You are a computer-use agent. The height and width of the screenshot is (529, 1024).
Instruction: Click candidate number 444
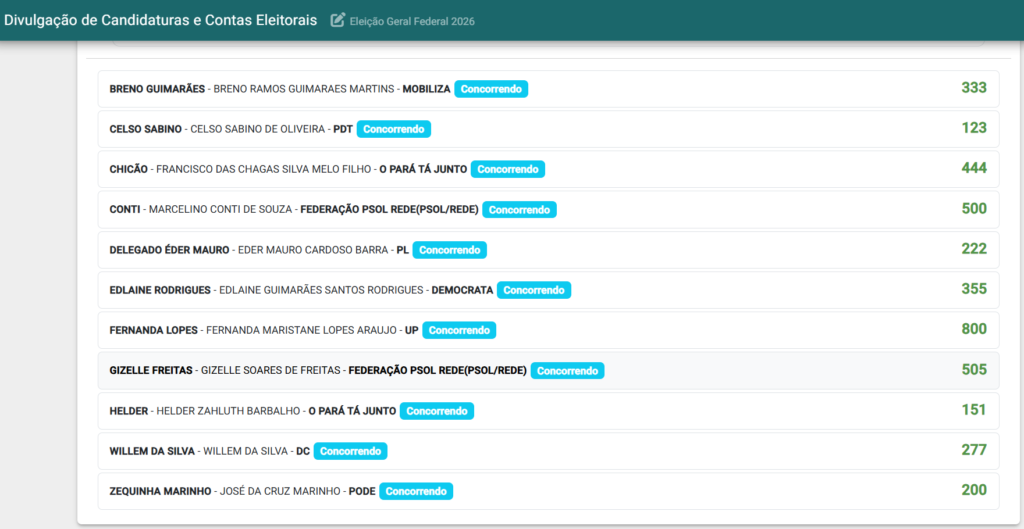(974, 168)
